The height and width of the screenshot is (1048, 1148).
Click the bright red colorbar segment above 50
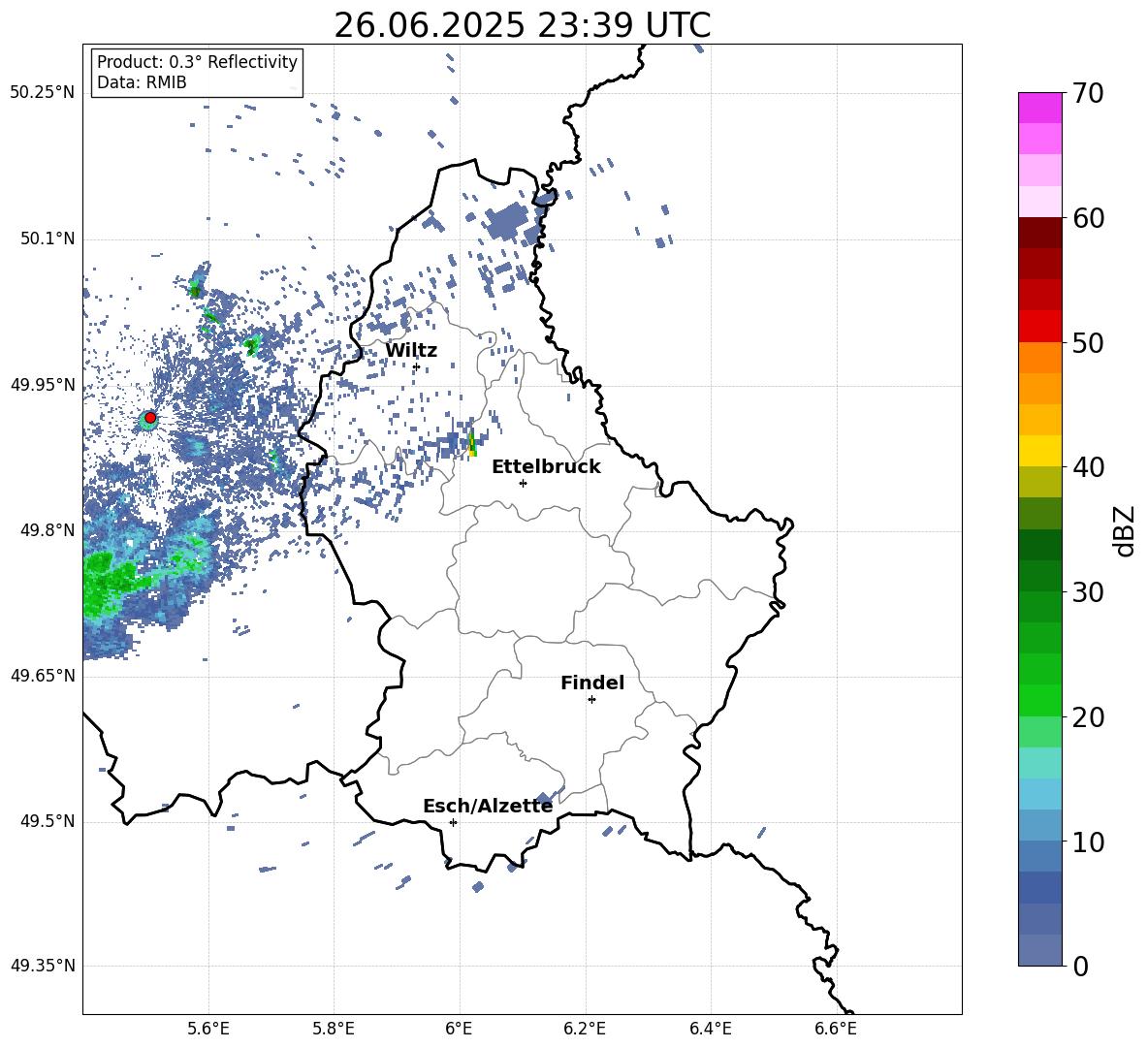point(1039,327)
